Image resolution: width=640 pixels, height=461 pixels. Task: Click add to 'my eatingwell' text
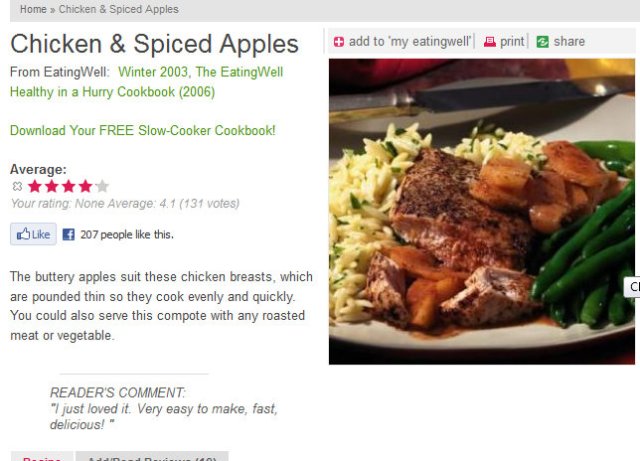click(410, 42)
